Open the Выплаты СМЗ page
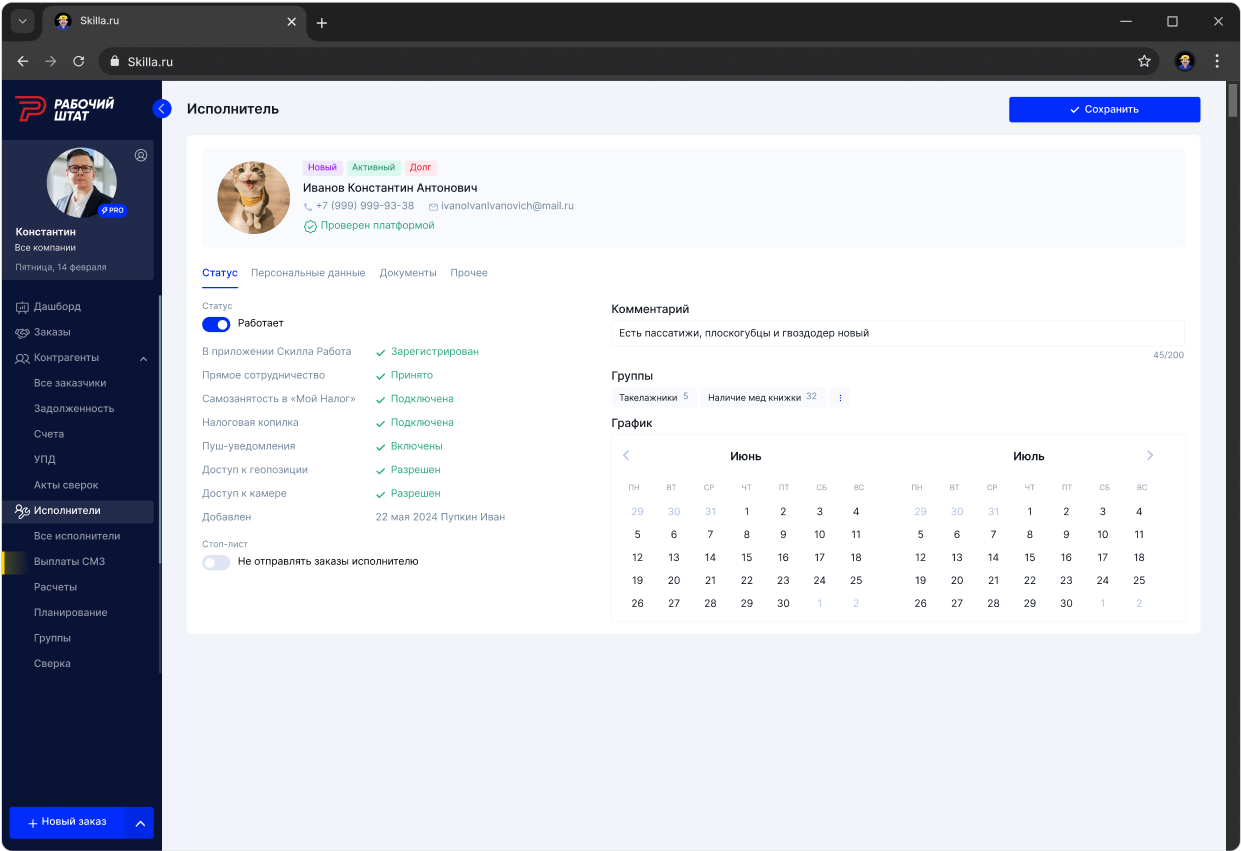Image resolution: width=1241 pixels, height=851 pixels. (69, 561)
